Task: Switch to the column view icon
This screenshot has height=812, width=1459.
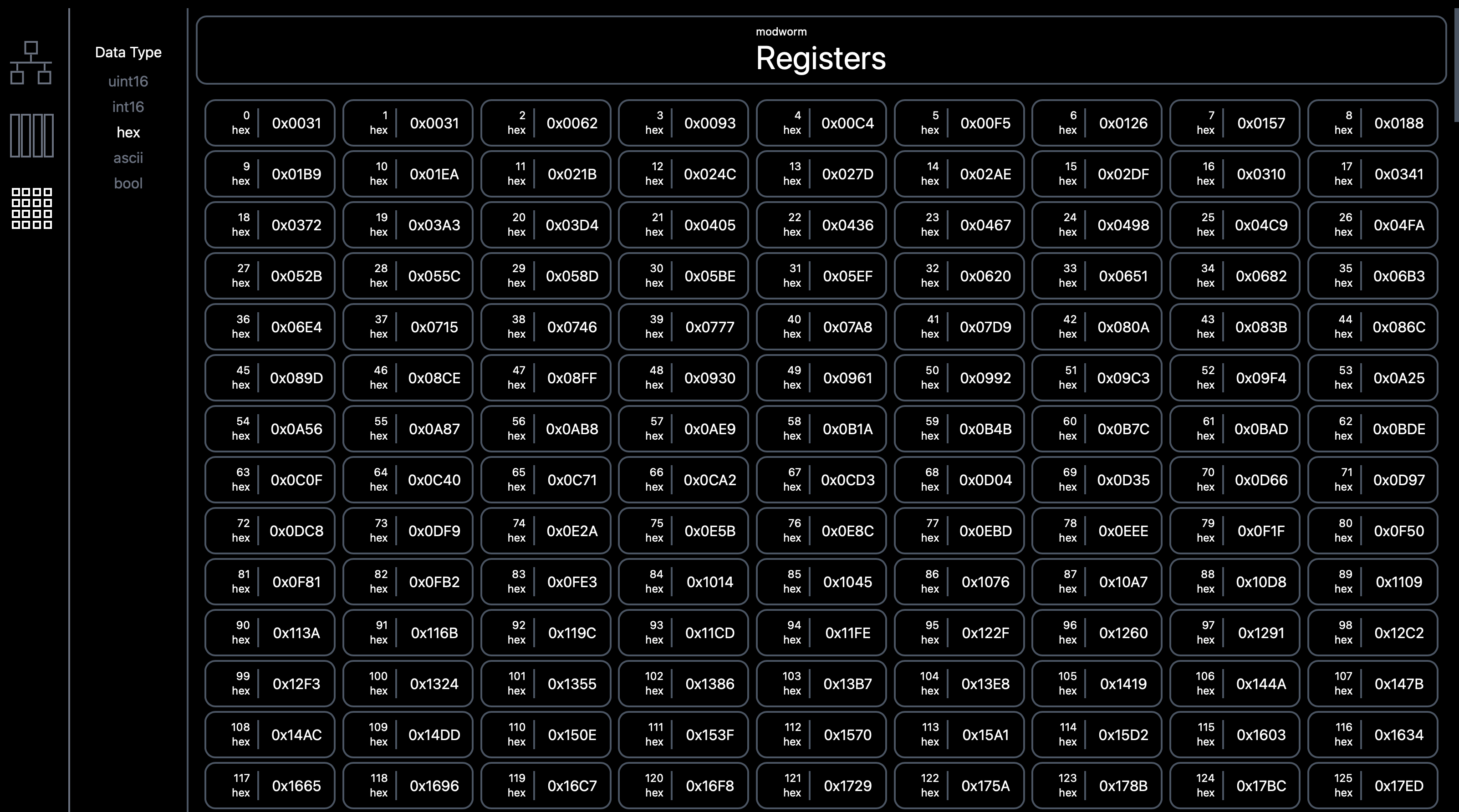Action: [32, 135]
